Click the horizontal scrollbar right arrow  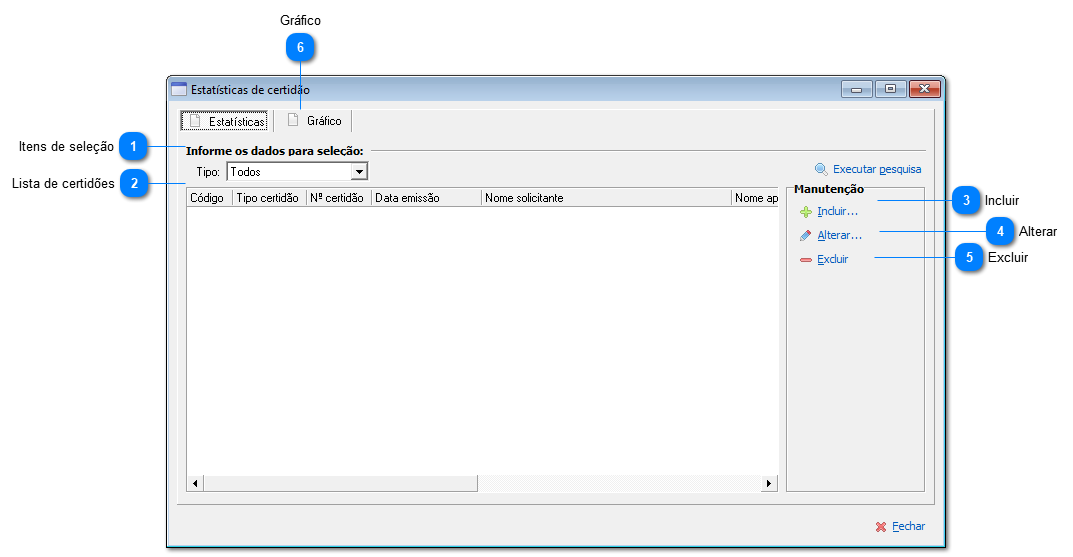769,484
